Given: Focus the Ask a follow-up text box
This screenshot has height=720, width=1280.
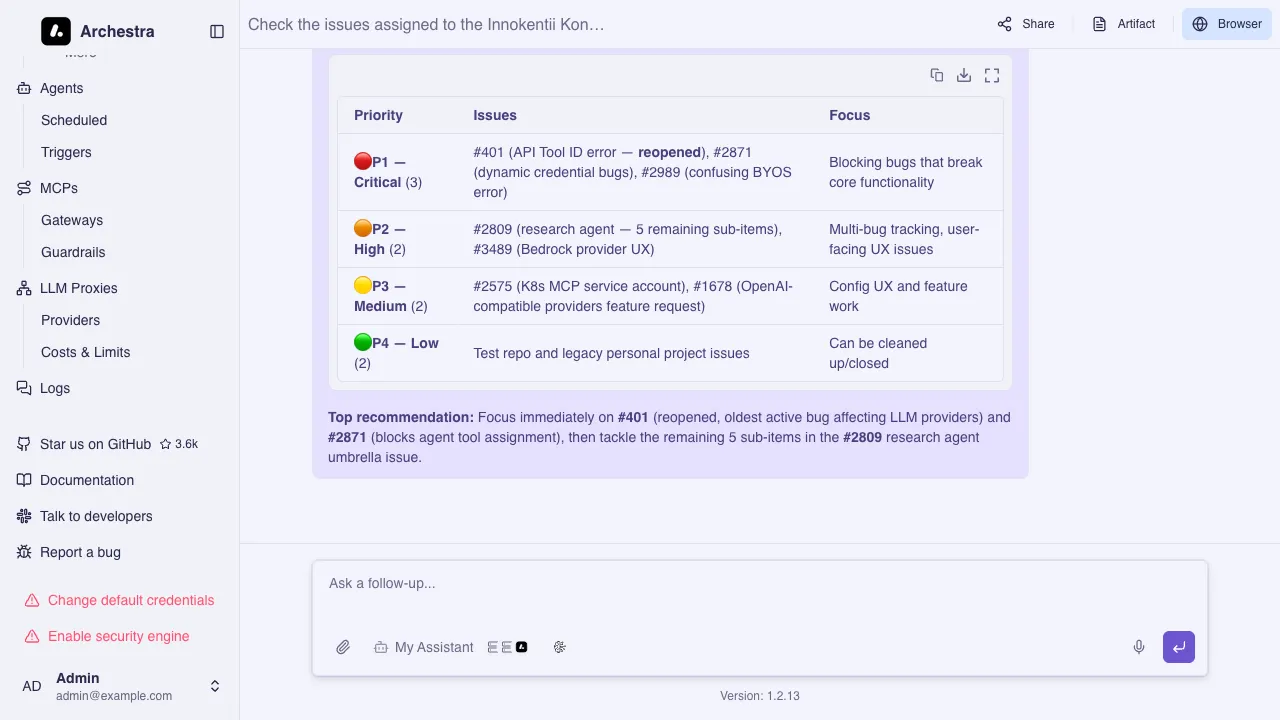Looking at the screenshot, I should (x=760, y=583).
